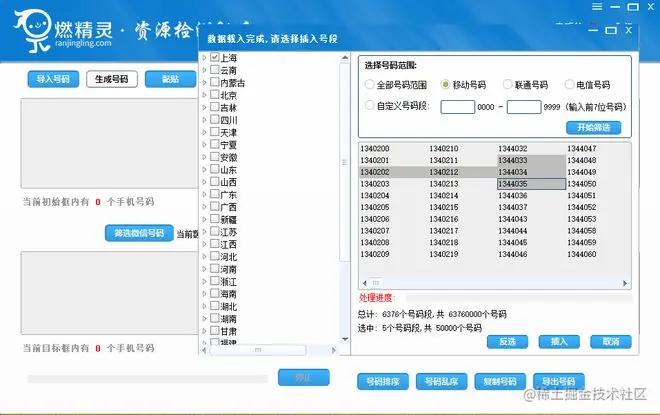Click the 停止 button

303,377
